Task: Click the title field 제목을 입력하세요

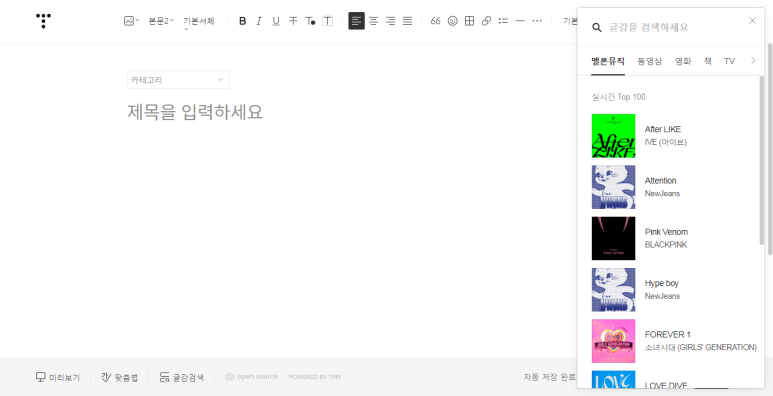Action: pos(195,112)
